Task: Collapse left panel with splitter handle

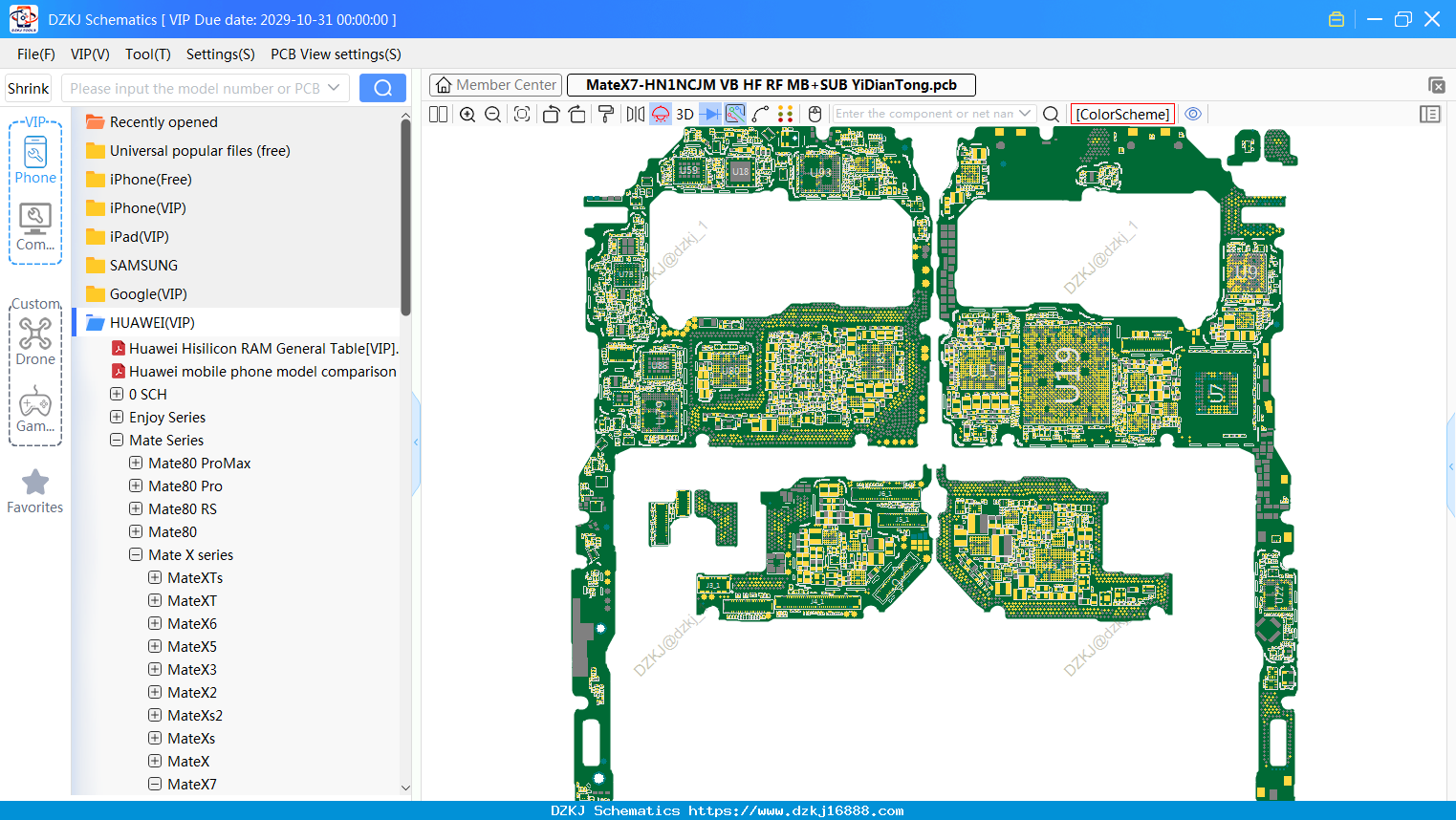Action: click(416, 442)
